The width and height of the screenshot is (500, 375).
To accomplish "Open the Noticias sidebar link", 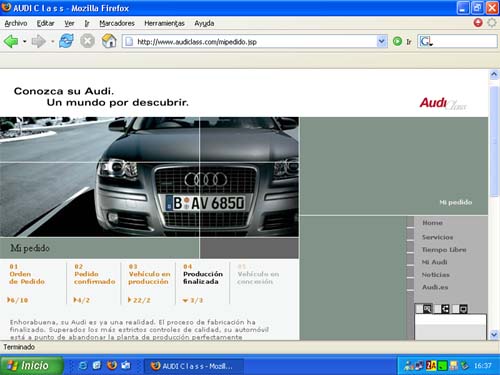I will tap(436, 275).
